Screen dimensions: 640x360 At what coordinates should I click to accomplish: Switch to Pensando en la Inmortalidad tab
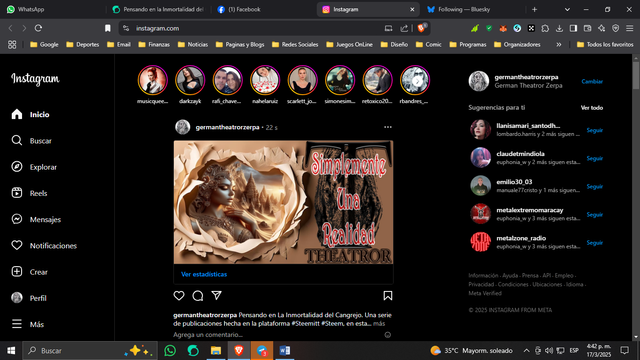pyautogui.click(x=159, y=9)
